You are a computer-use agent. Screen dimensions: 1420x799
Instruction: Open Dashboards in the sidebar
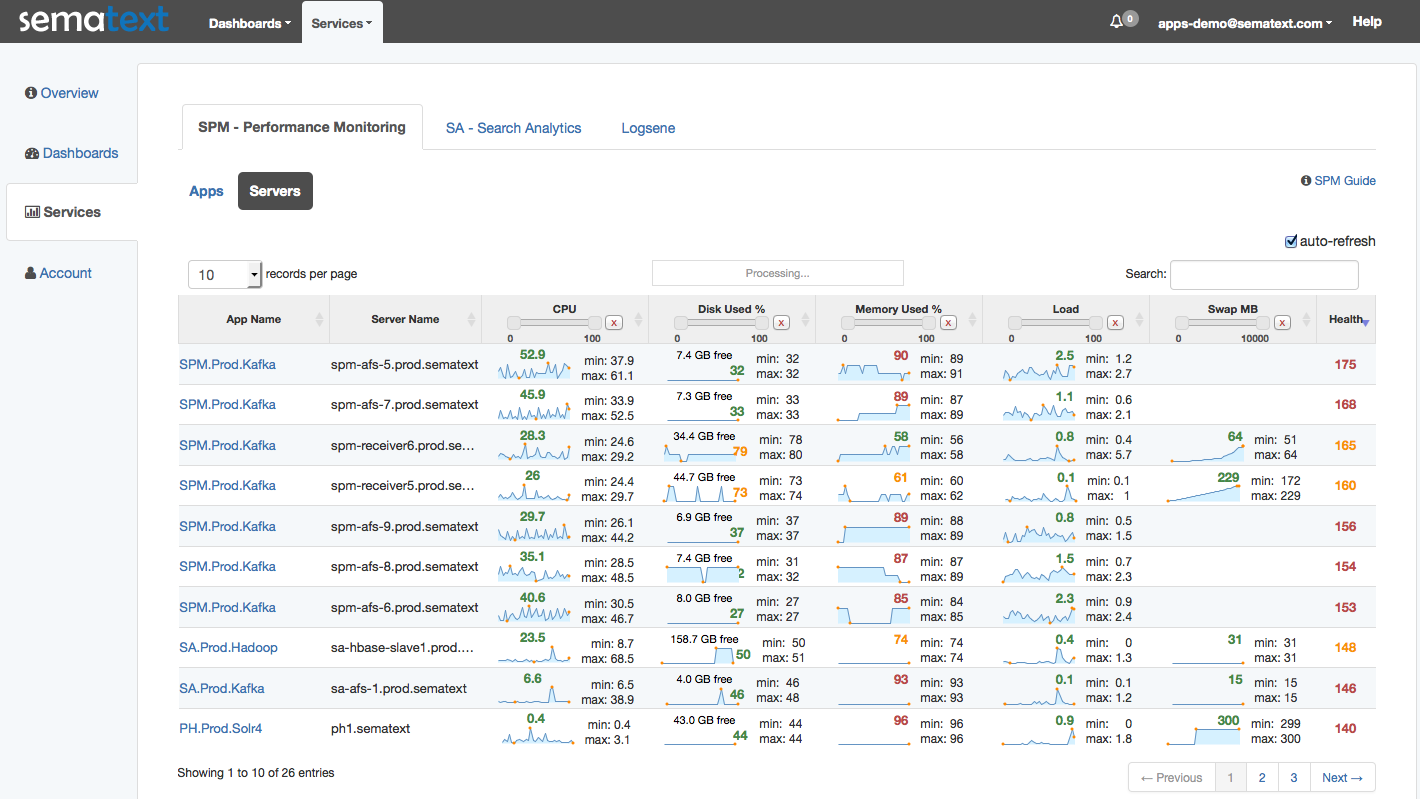point(72,153)
